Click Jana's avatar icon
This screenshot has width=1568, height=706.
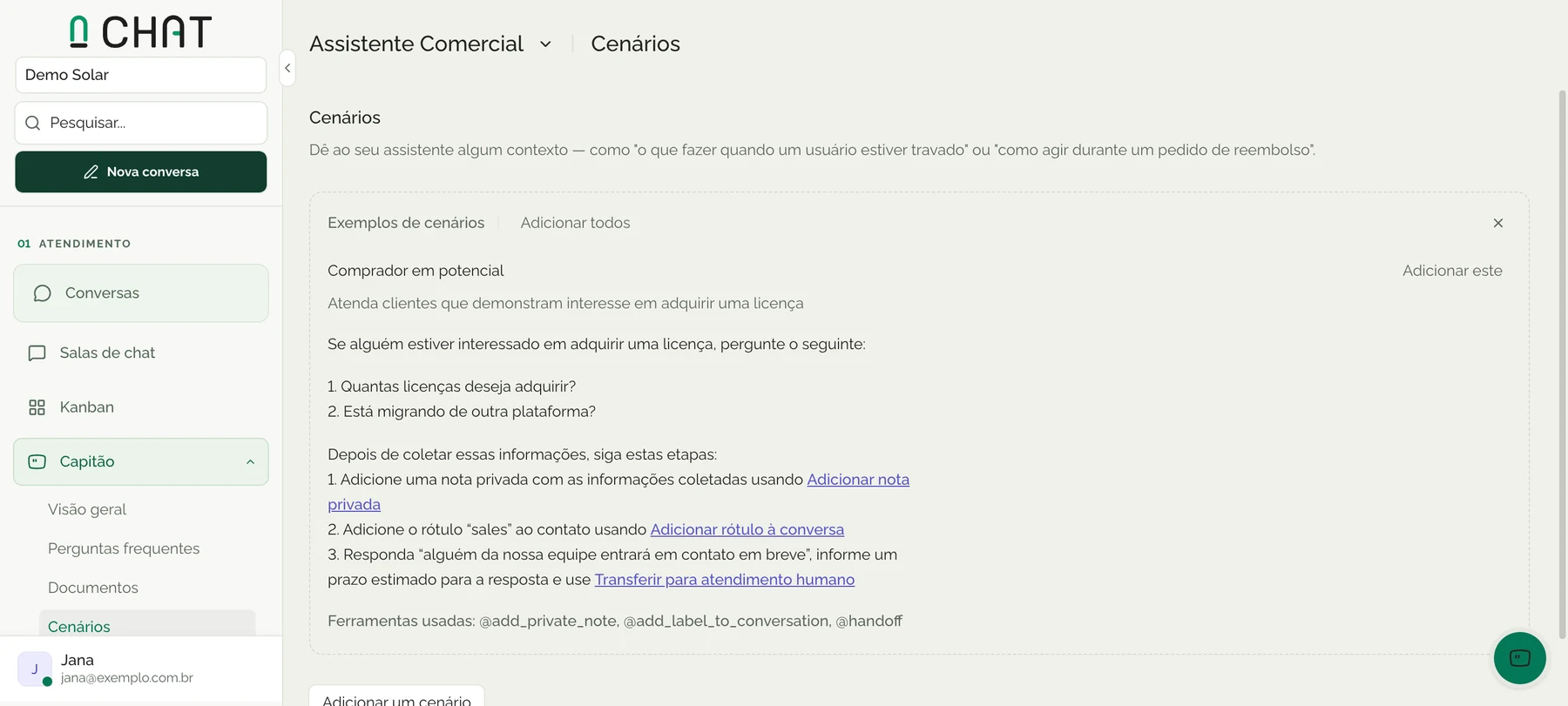click(x=35, y=669)
